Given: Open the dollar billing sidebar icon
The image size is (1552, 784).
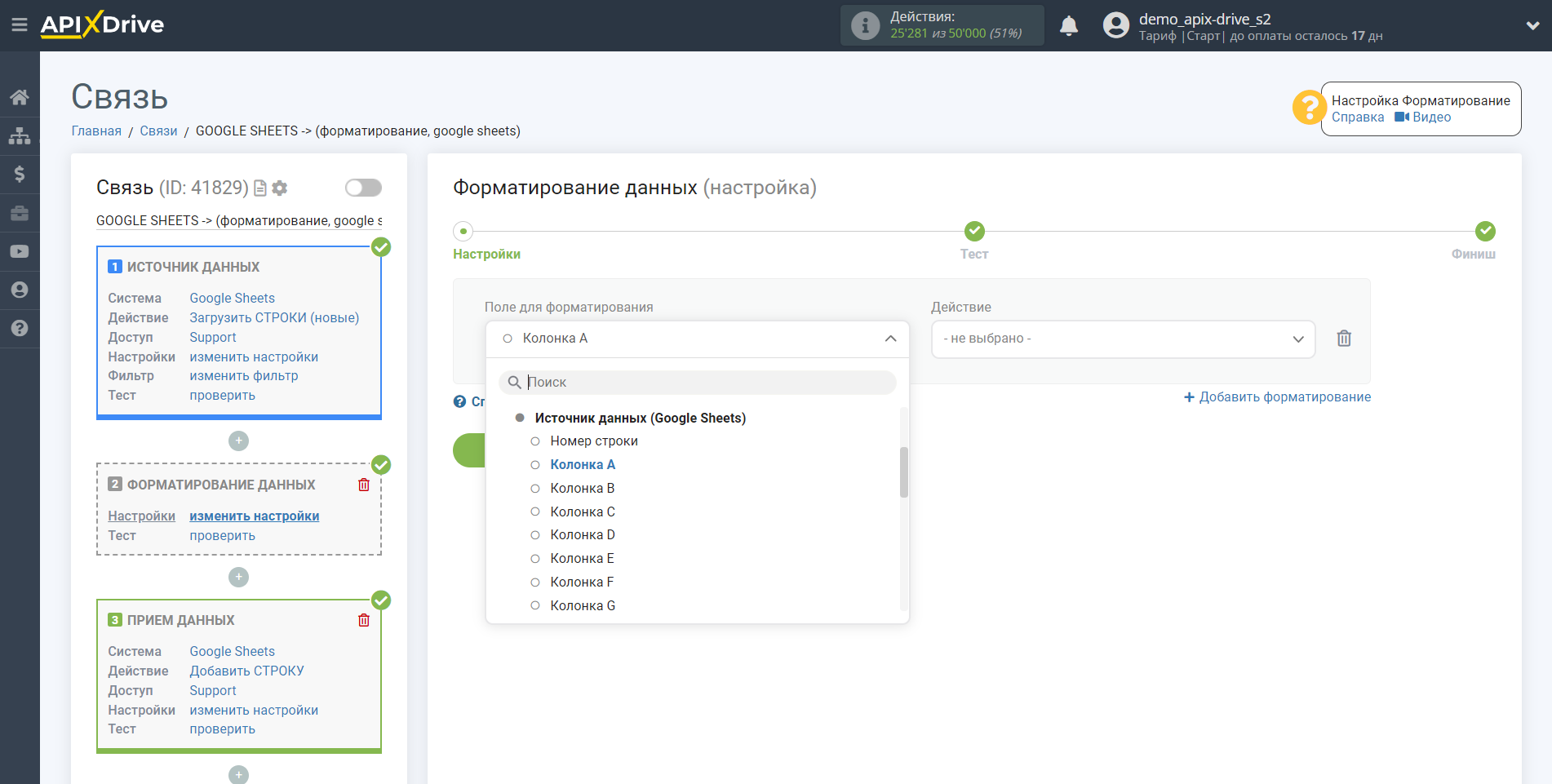Looking at the screenshot, I should click(x=20, y=174).
